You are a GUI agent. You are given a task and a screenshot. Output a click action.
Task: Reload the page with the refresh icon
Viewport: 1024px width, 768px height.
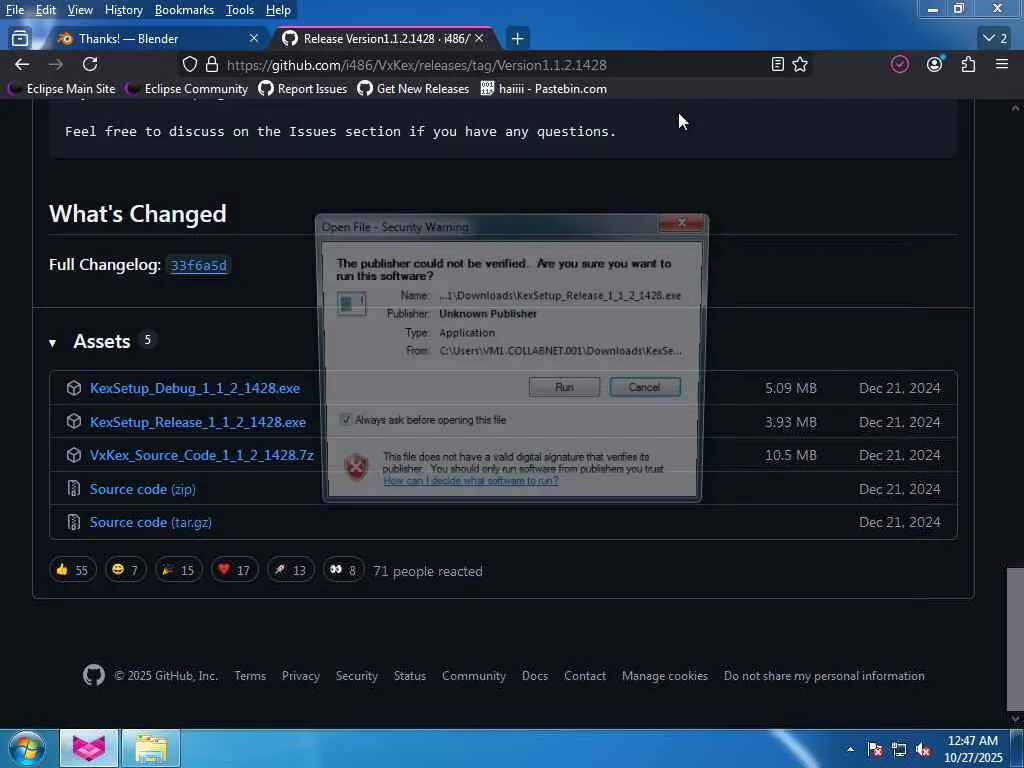click(x=90, y=65)
